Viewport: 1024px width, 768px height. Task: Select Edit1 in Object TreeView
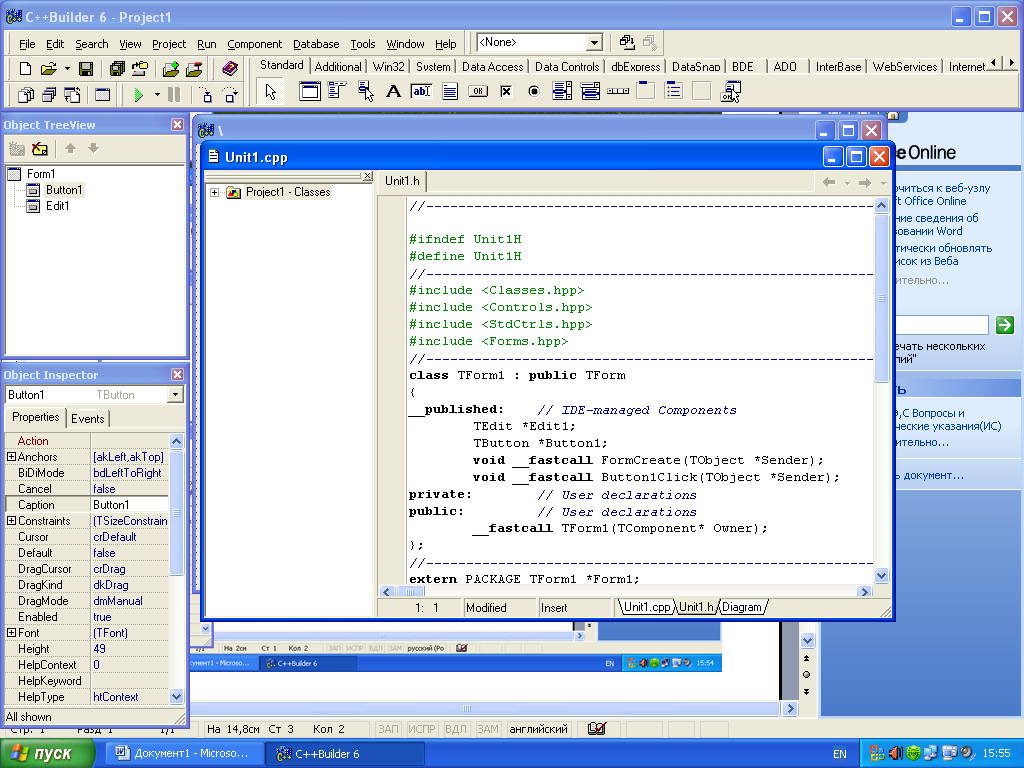(57, 206)
